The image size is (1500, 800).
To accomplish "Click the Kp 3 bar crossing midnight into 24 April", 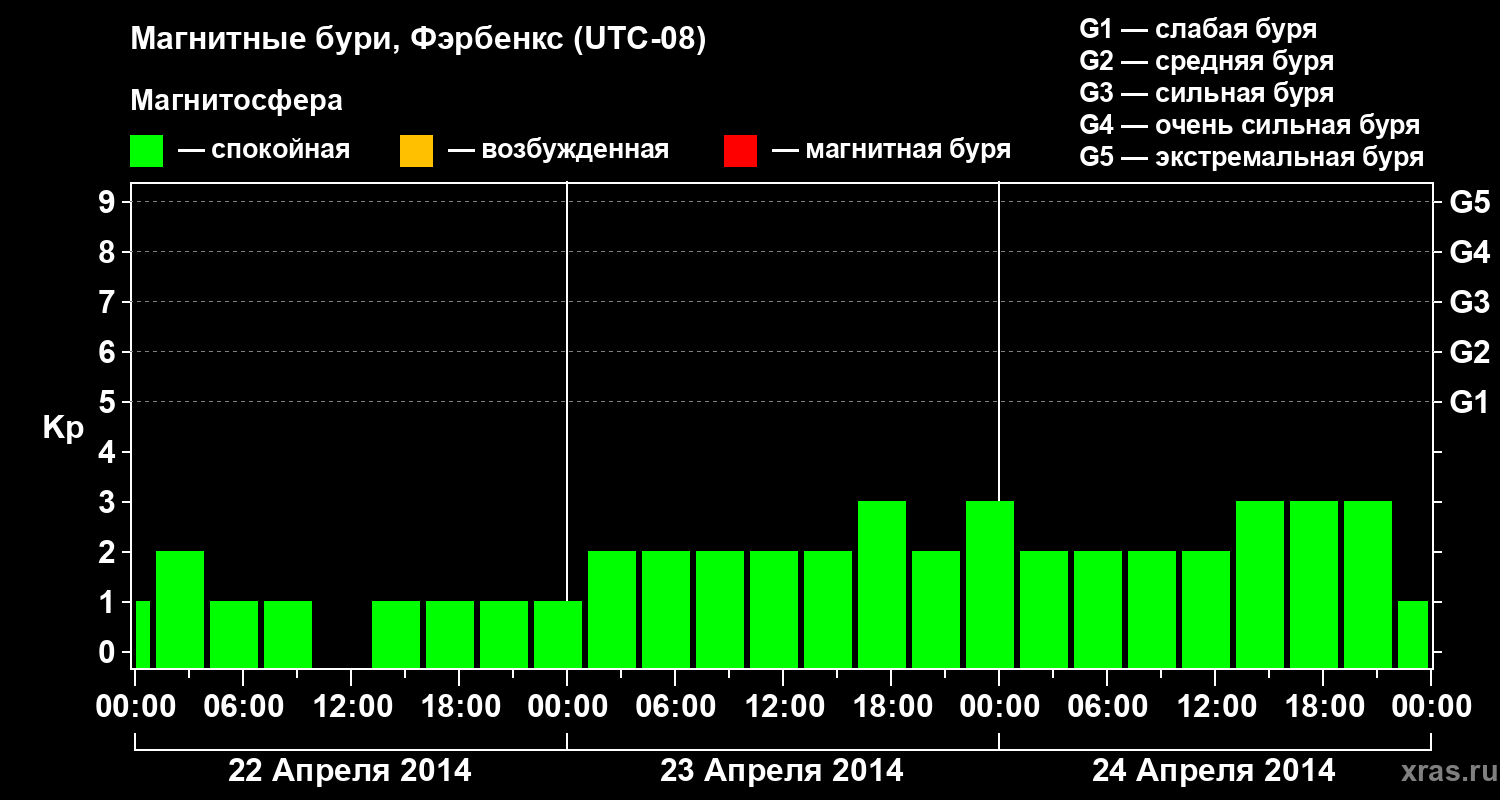I will click(990, 584).
